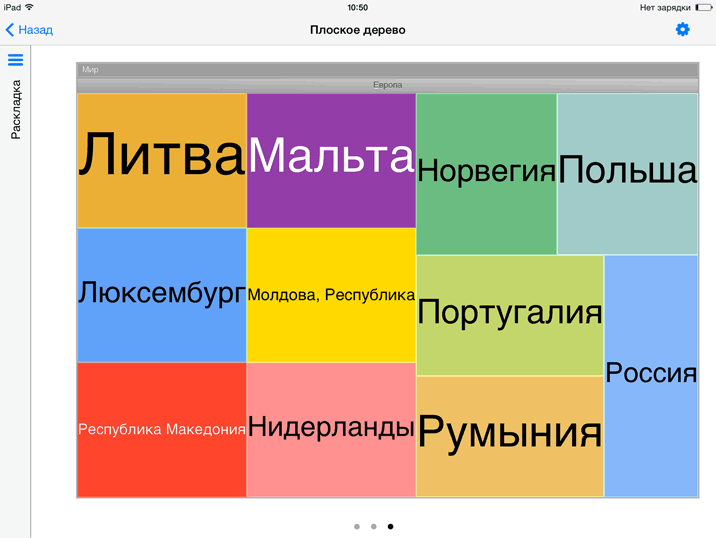This screenshot has width=716, height=538.
Task: Tap the green Норвегия tile
Action: pyautogui.click(x=486, y=174)
